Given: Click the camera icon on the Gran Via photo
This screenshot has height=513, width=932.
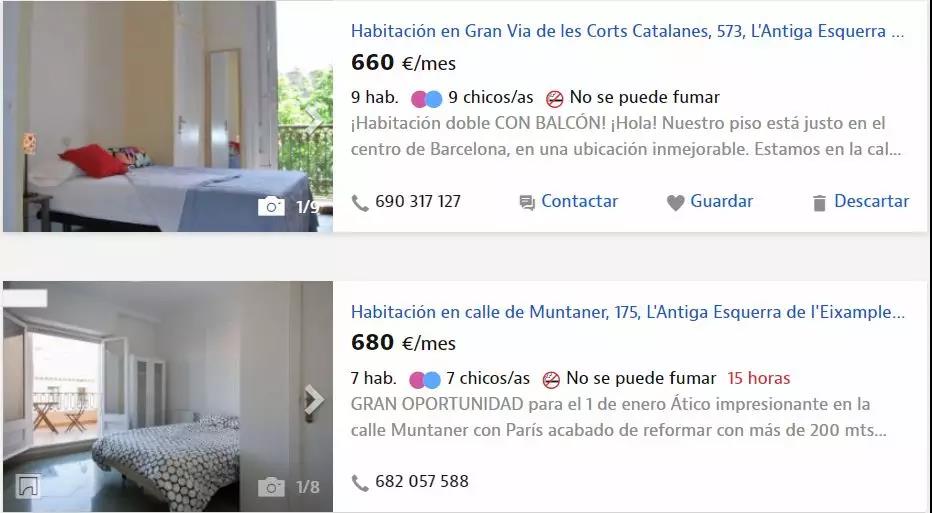Looking at the screenshot, I should point(271,206).
